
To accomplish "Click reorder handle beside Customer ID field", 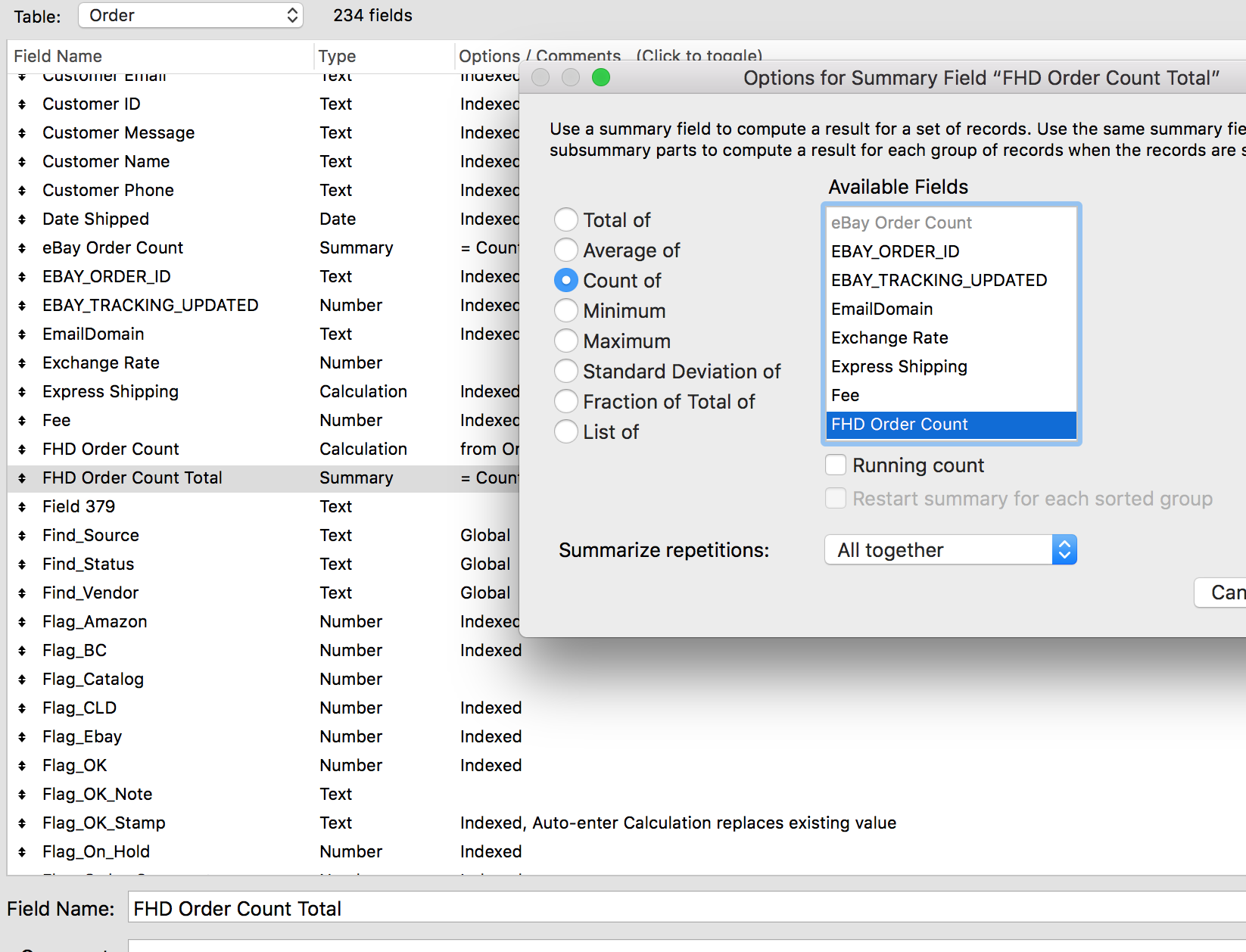I will (x=22, y=104).
